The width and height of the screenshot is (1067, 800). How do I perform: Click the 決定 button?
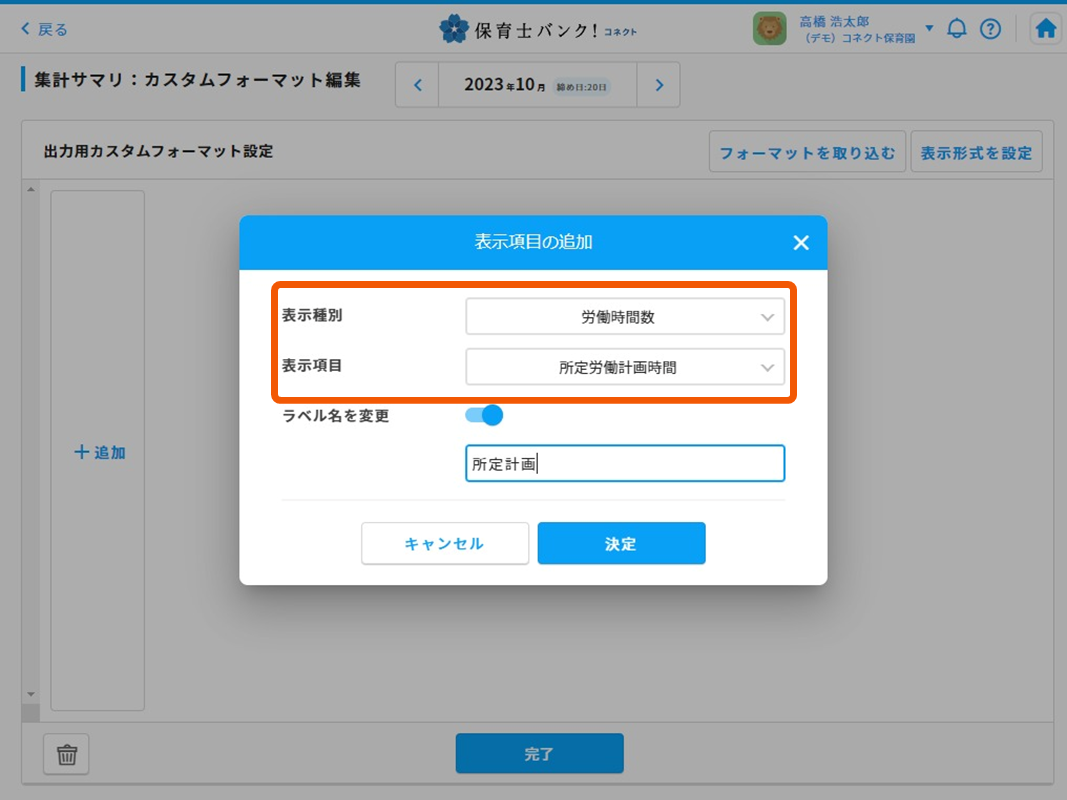click(621, 543)
